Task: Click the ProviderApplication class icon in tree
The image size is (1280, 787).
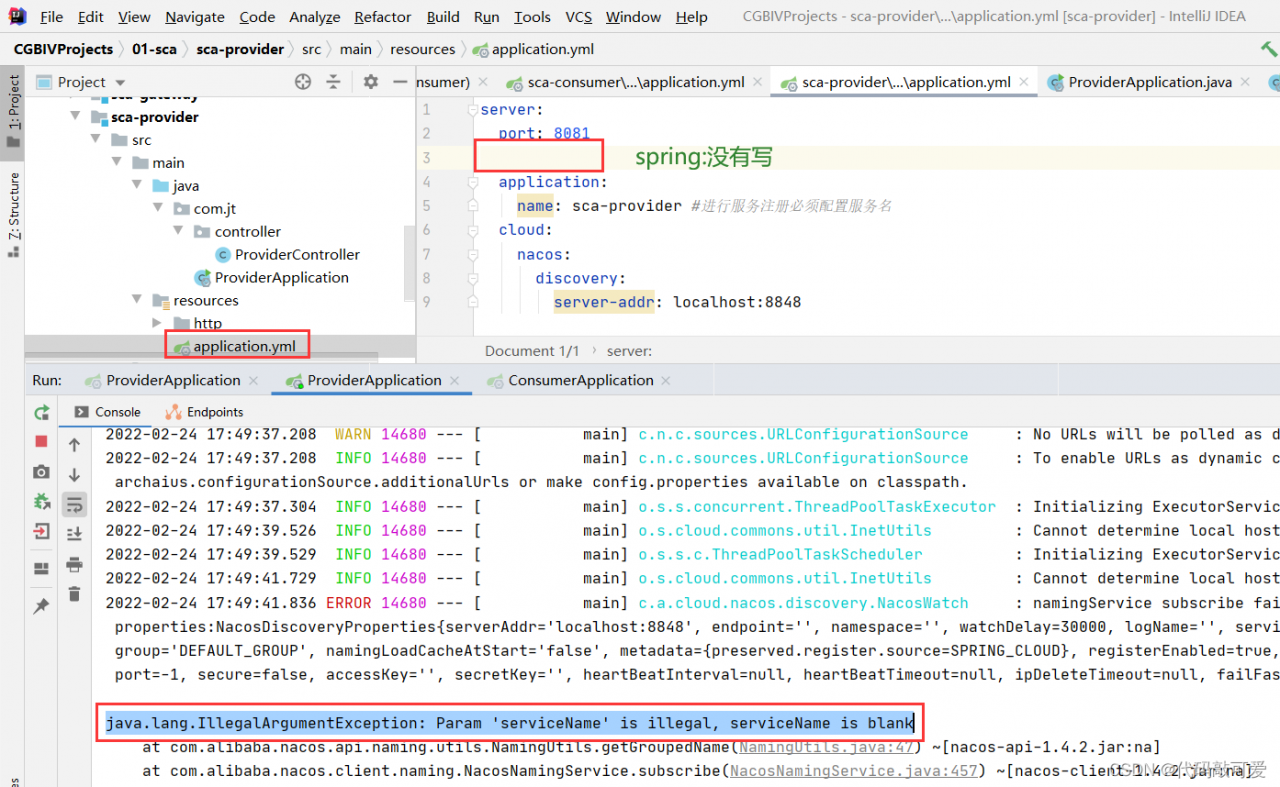Action: point(202,278)
